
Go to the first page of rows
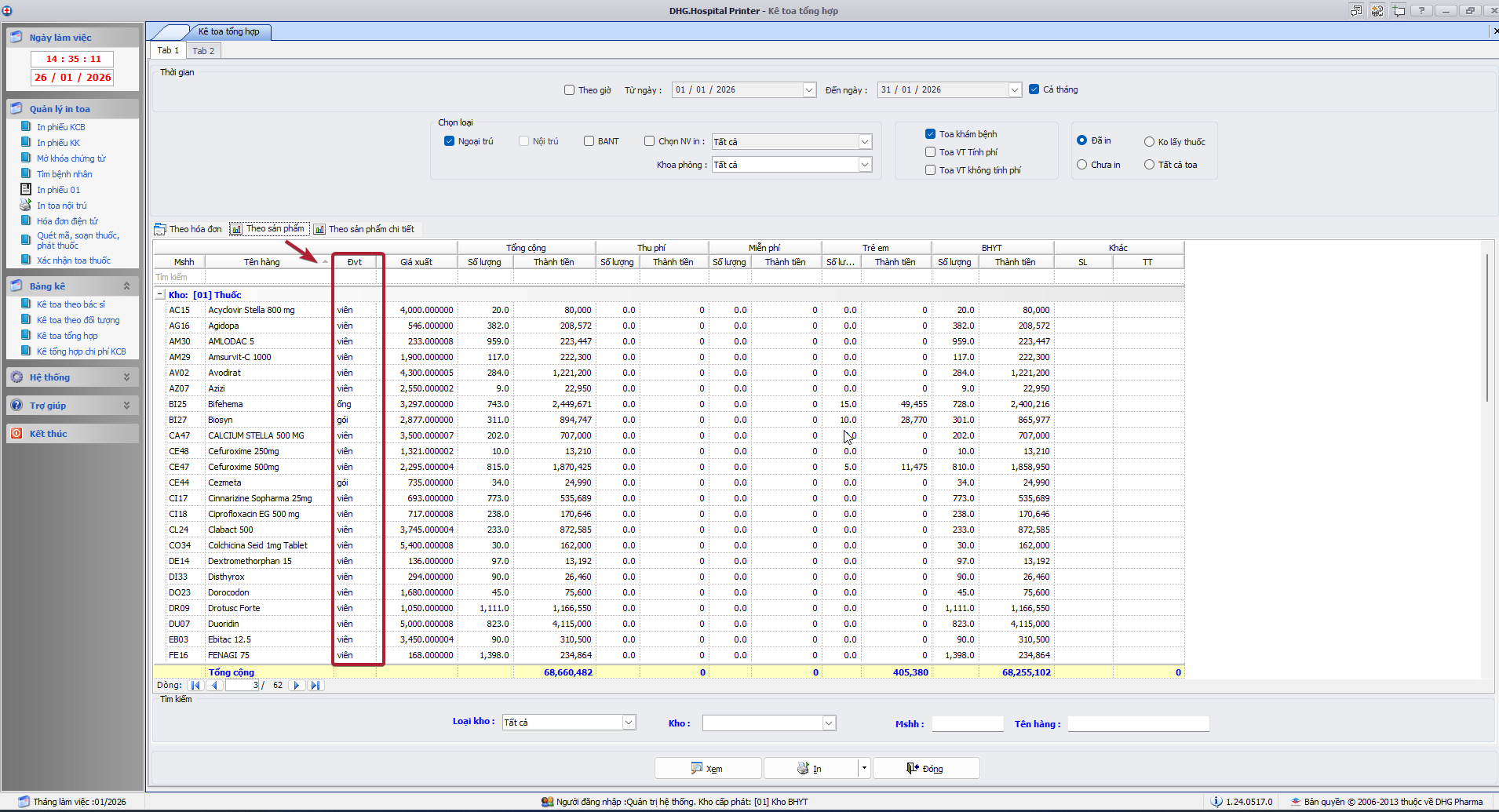tap(195, 686)
